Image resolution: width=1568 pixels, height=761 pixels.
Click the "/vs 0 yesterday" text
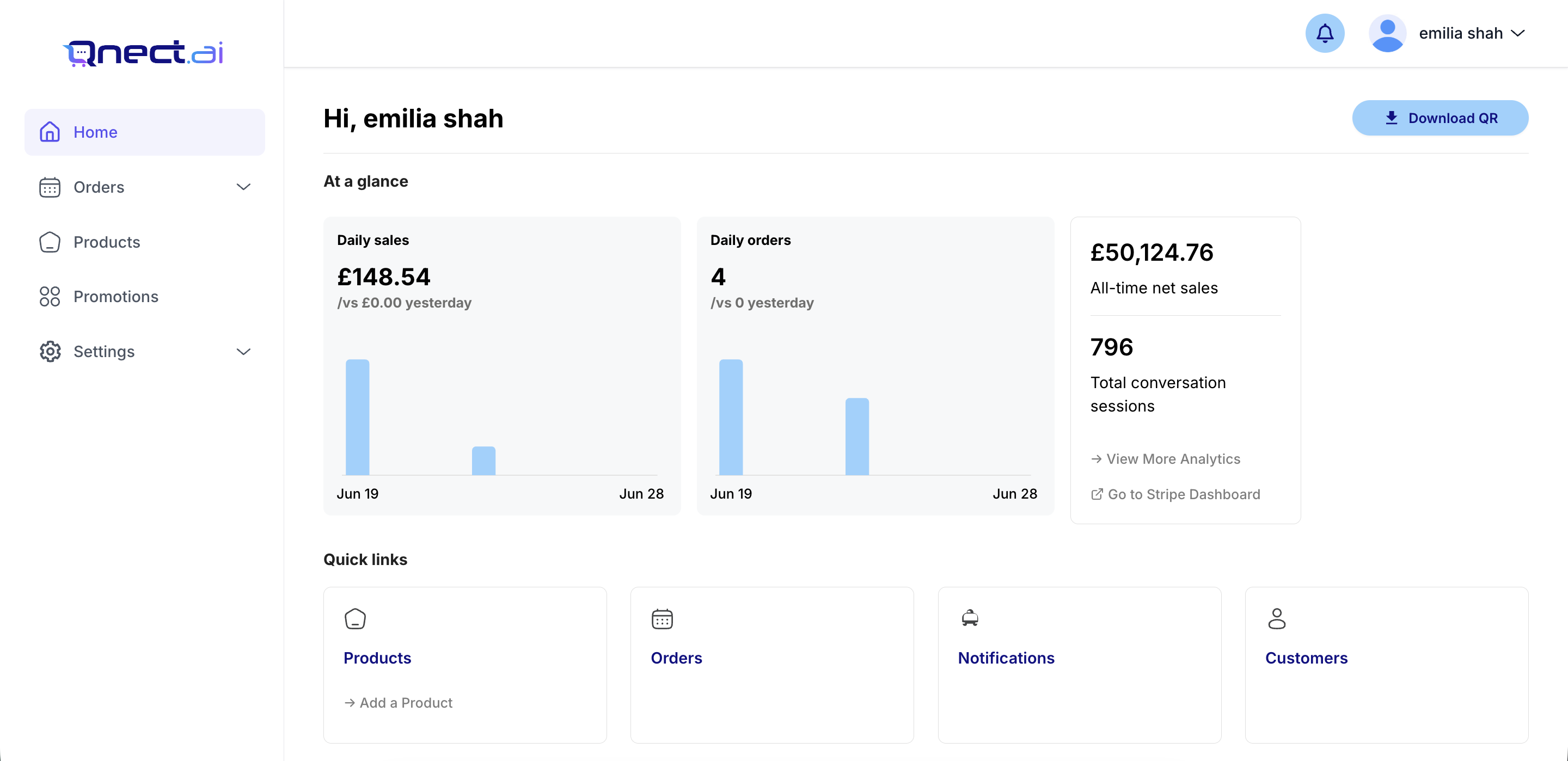click(762, 303)
